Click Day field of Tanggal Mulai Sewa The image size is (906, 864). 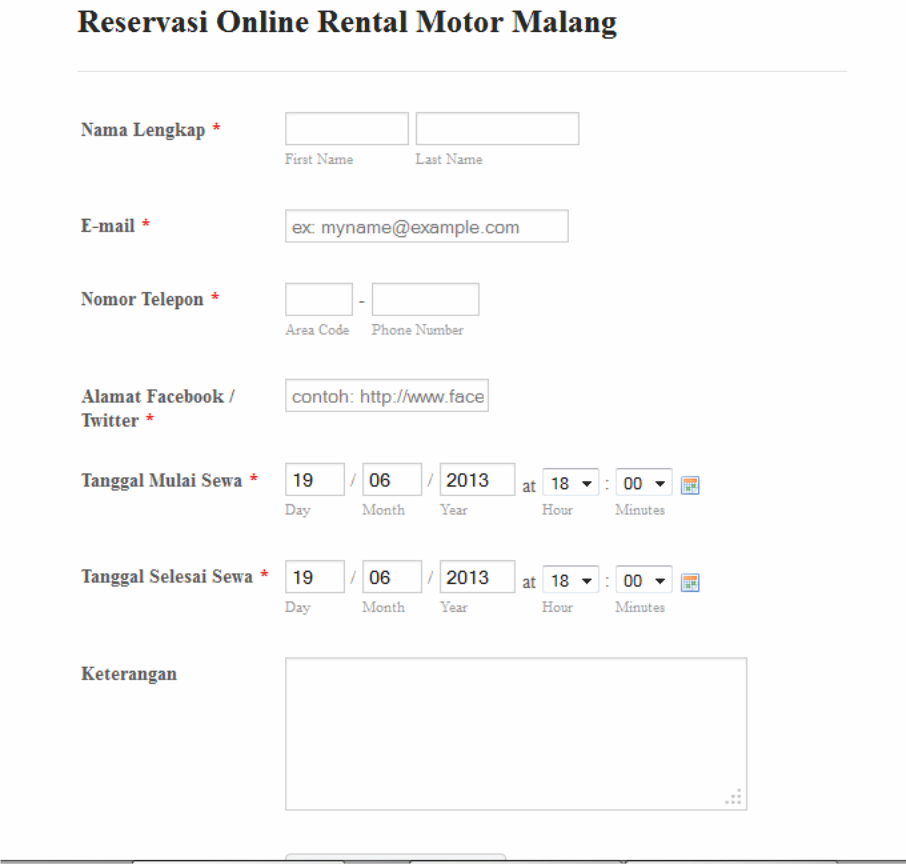pos(315,480)
